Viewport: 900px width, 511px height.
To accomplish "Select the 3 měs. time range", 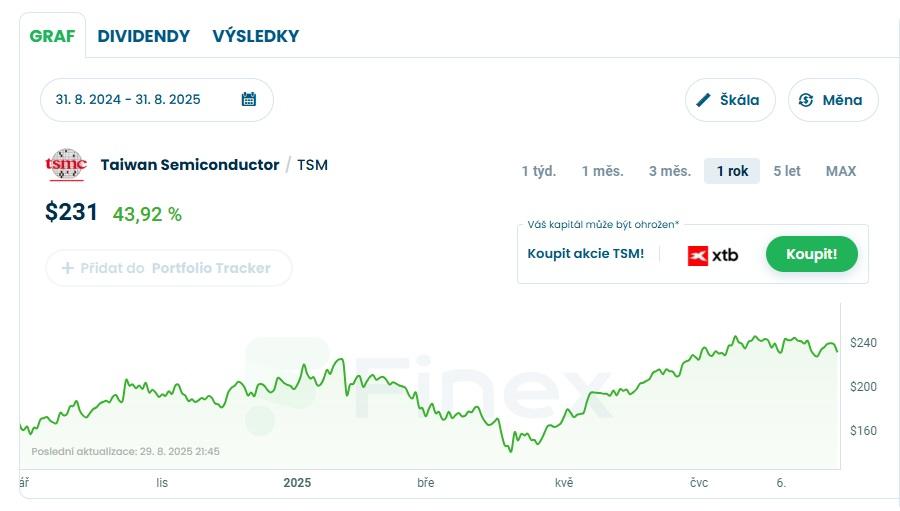I will click(x=669, y=171).
